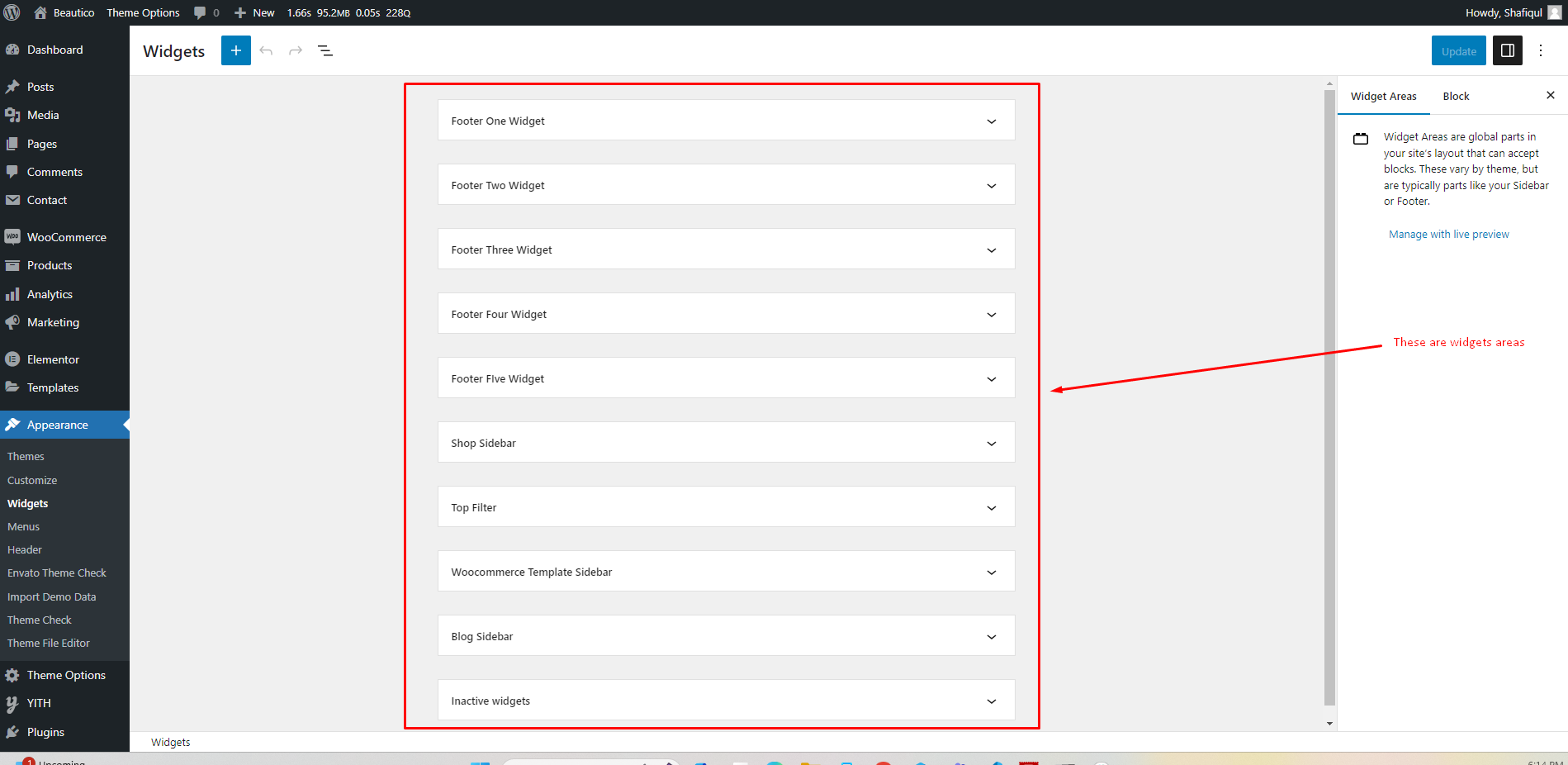
Task: Expand the Blog Sidebar widget area
Action: (x=726, y=636)
